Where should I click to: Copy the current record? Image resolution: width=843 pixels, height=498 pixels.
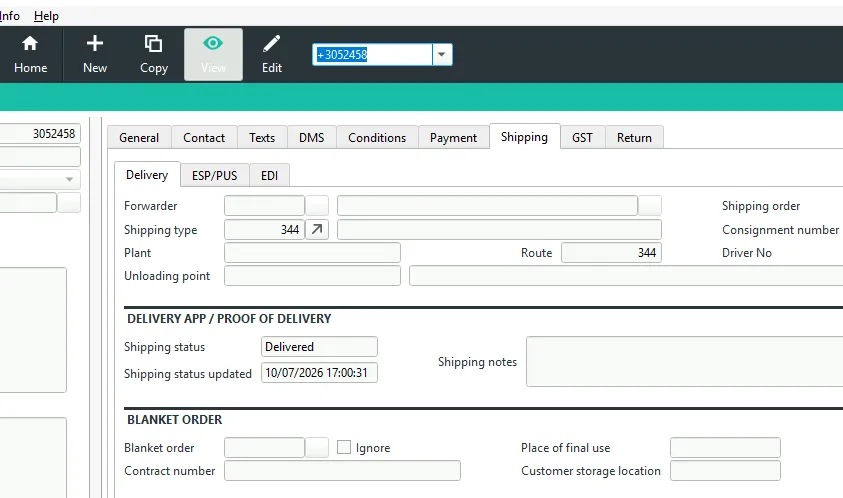click(x=154, y=55)
